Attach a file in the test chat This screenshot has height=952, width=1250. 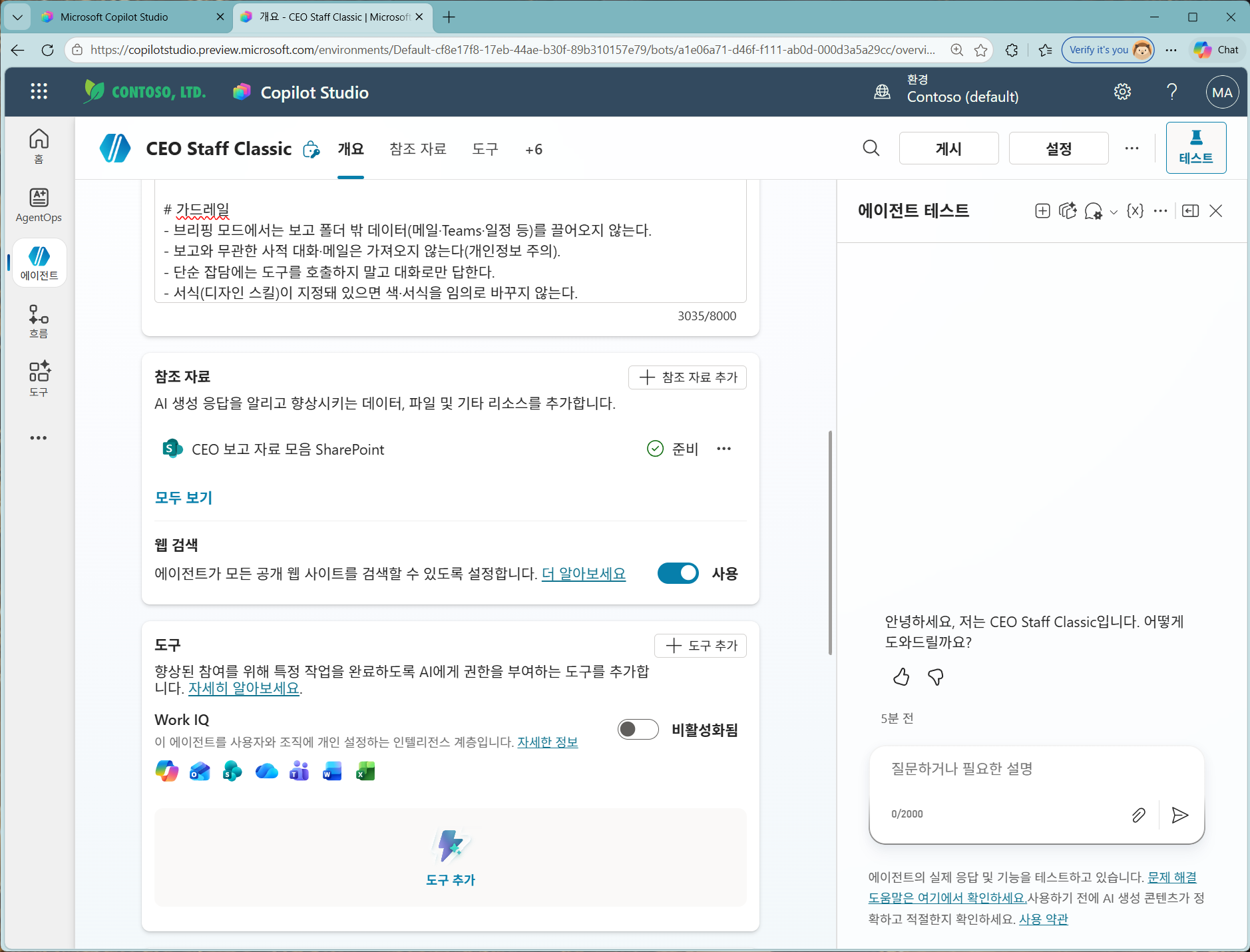(1138, 815)
